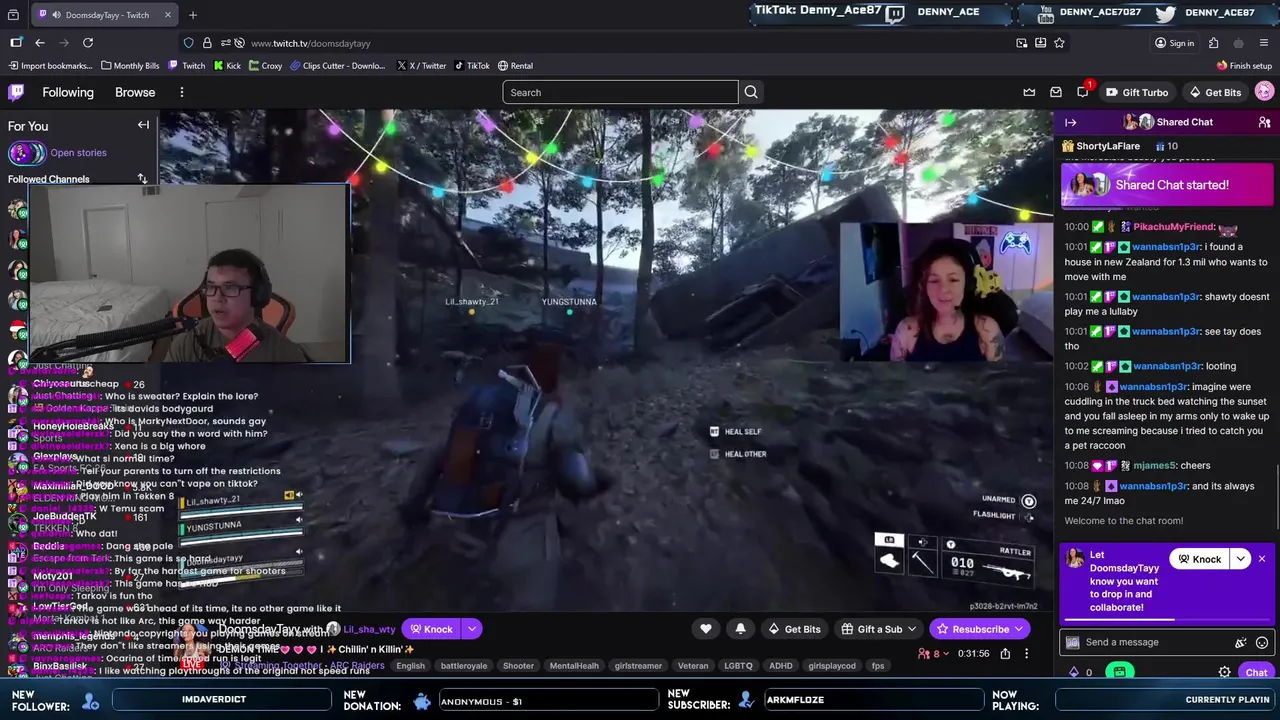This screenshot has width=1280, height=720.
Task: Open the emote picker in chat input
Action: 1262,643
